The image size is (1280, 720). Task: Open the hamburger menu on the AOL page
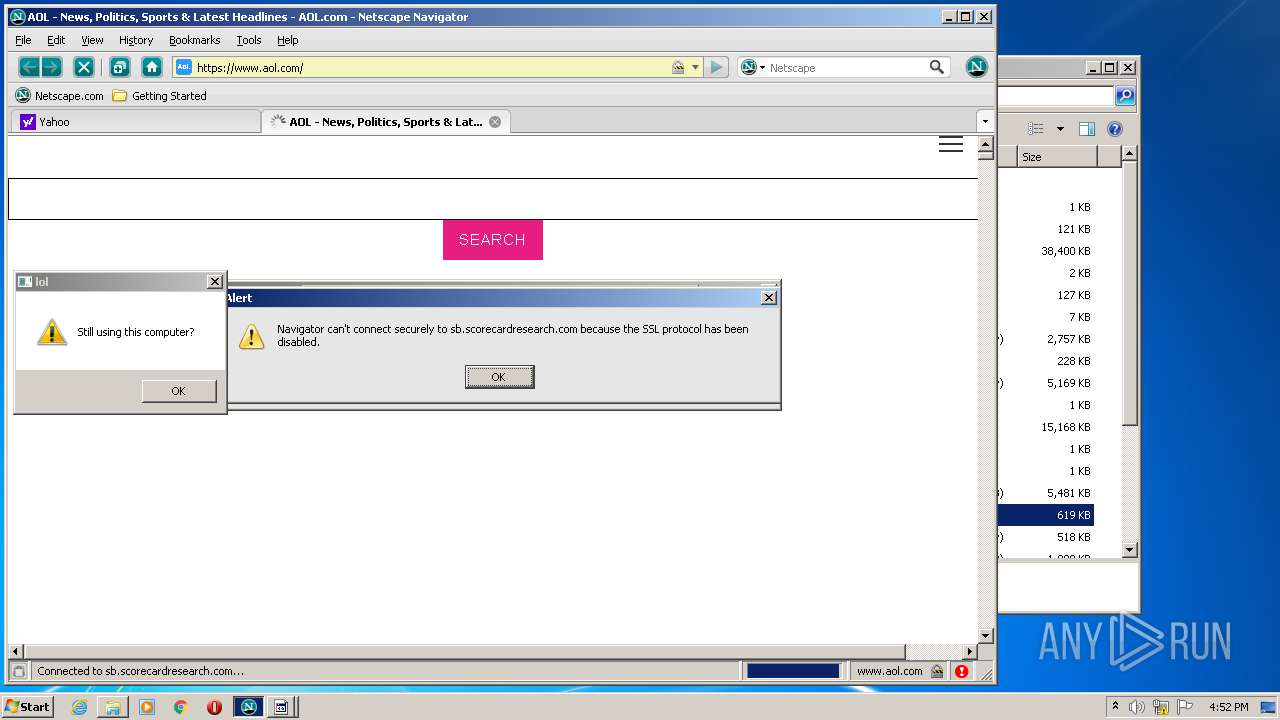(951, 145)
